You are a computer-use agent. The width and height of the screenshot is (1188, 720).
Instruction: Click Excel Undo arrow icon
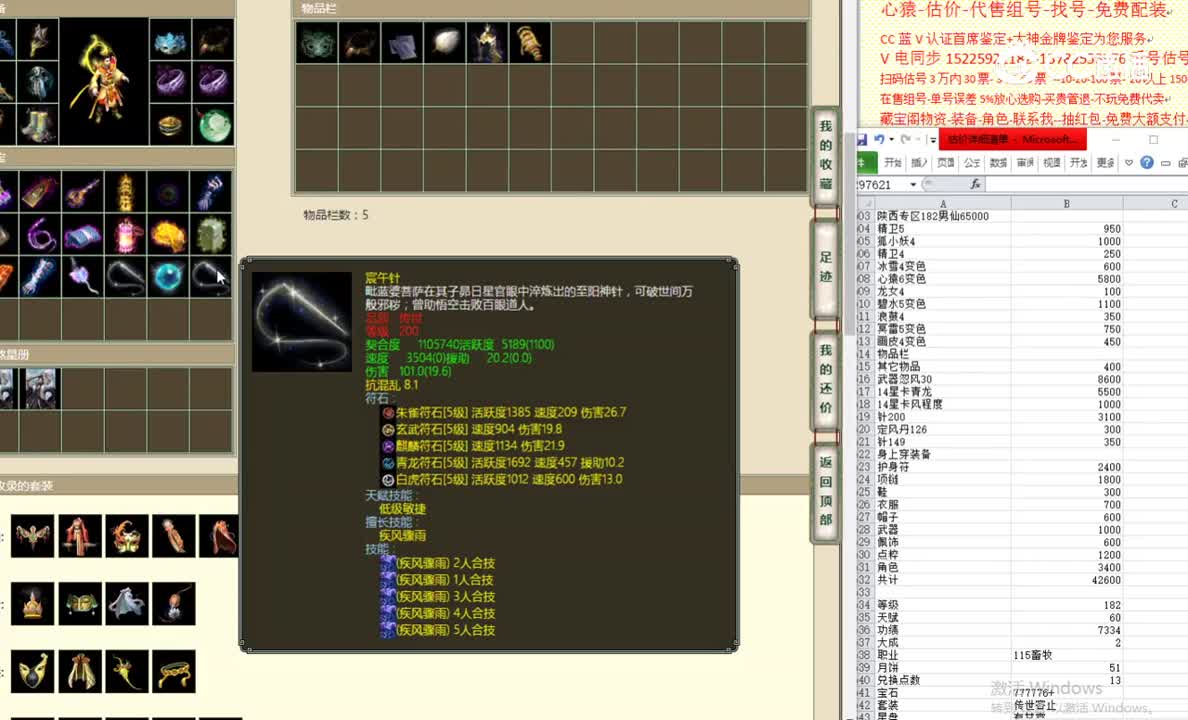coord(879,139)
